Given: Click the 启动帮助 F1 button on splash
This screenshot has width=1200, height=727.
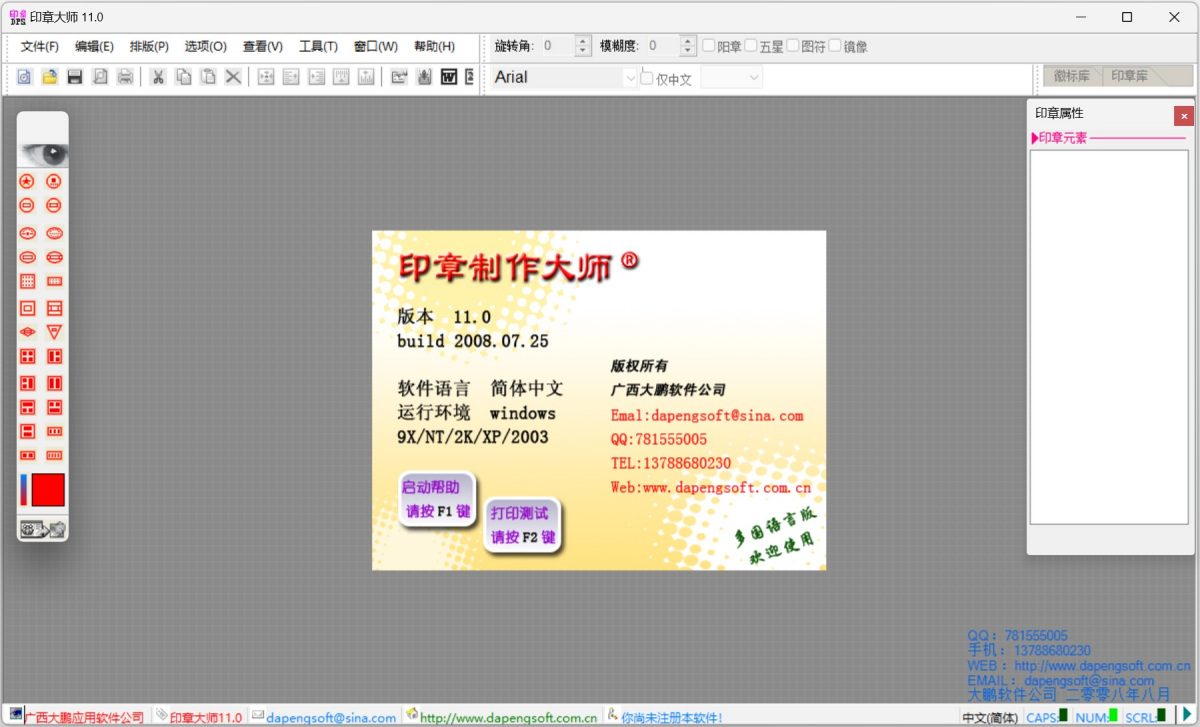Looking at the screenshot, I should click(x=435, y=499).
